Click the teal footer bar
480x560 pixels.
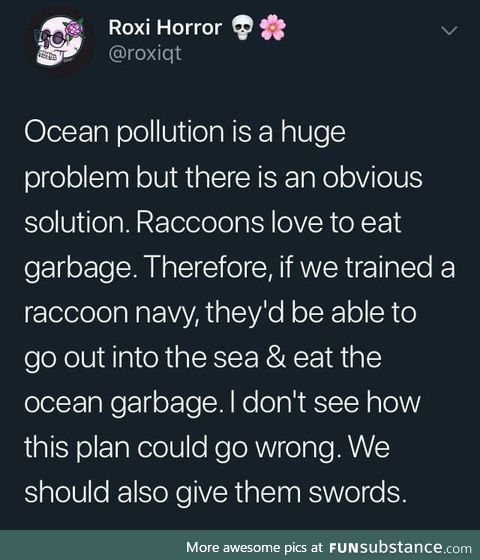click(x=240, y=545)
